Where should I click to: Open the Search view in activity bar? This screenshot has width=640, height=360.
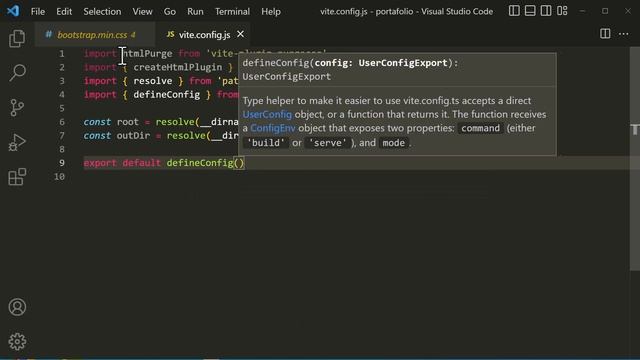17,73
